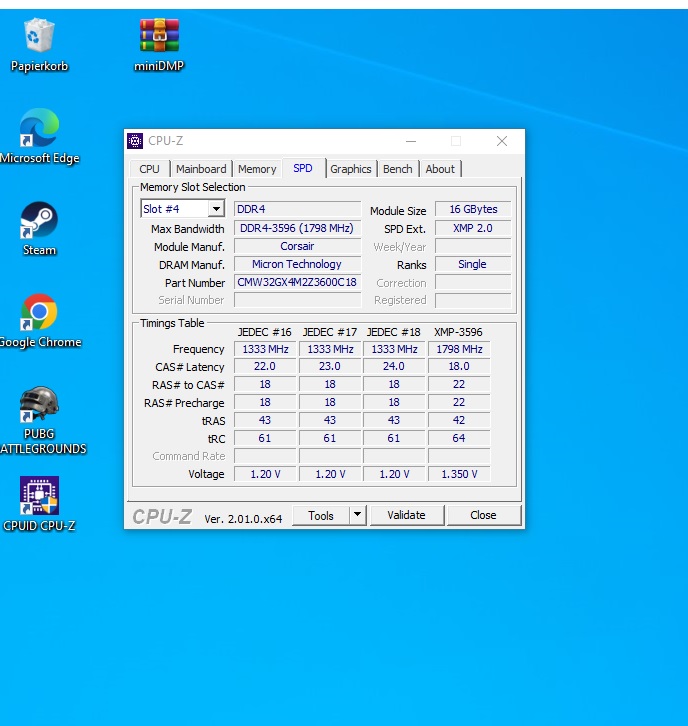Expand the Slot #4 memory slot dropdown

(216, 209)
